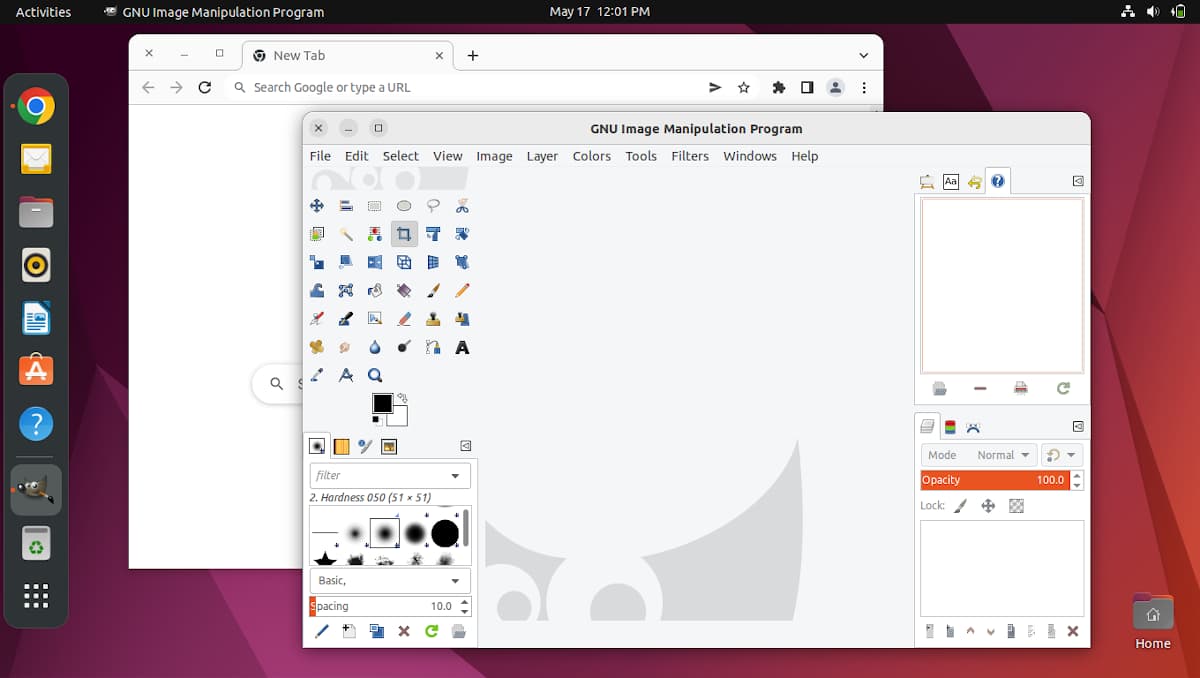Click the Scissors Select tool
This screenshot has width=1200, height=678.
point(462,206)
